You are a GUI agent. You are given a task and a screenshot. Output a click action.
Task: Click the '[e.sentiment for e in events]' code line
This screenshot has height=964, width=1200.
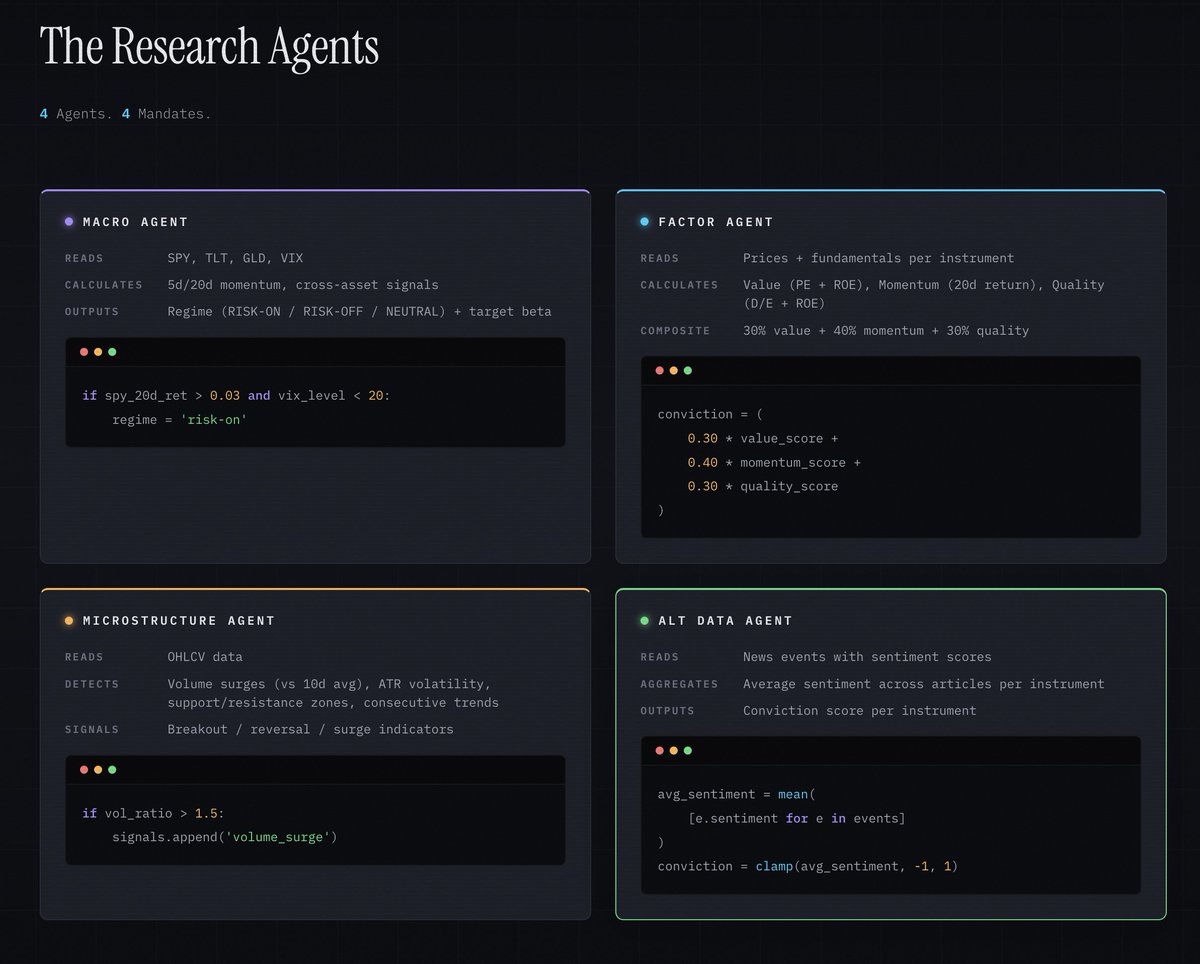point(796,818)
